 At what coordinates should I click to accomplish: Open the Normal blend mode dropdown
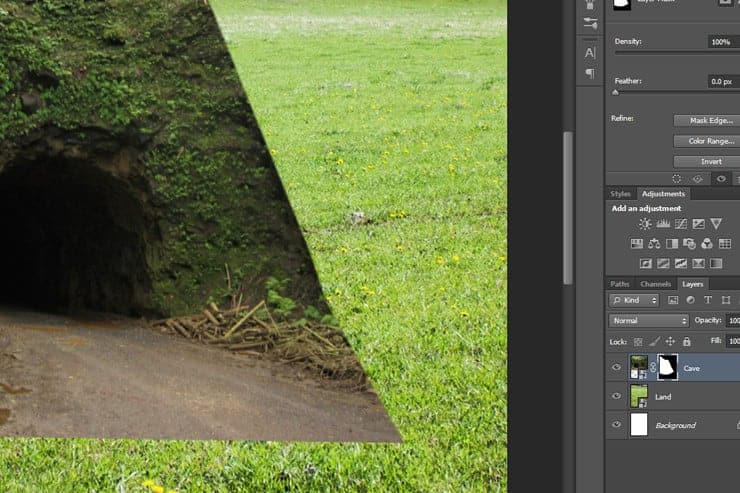pos(648,321)
